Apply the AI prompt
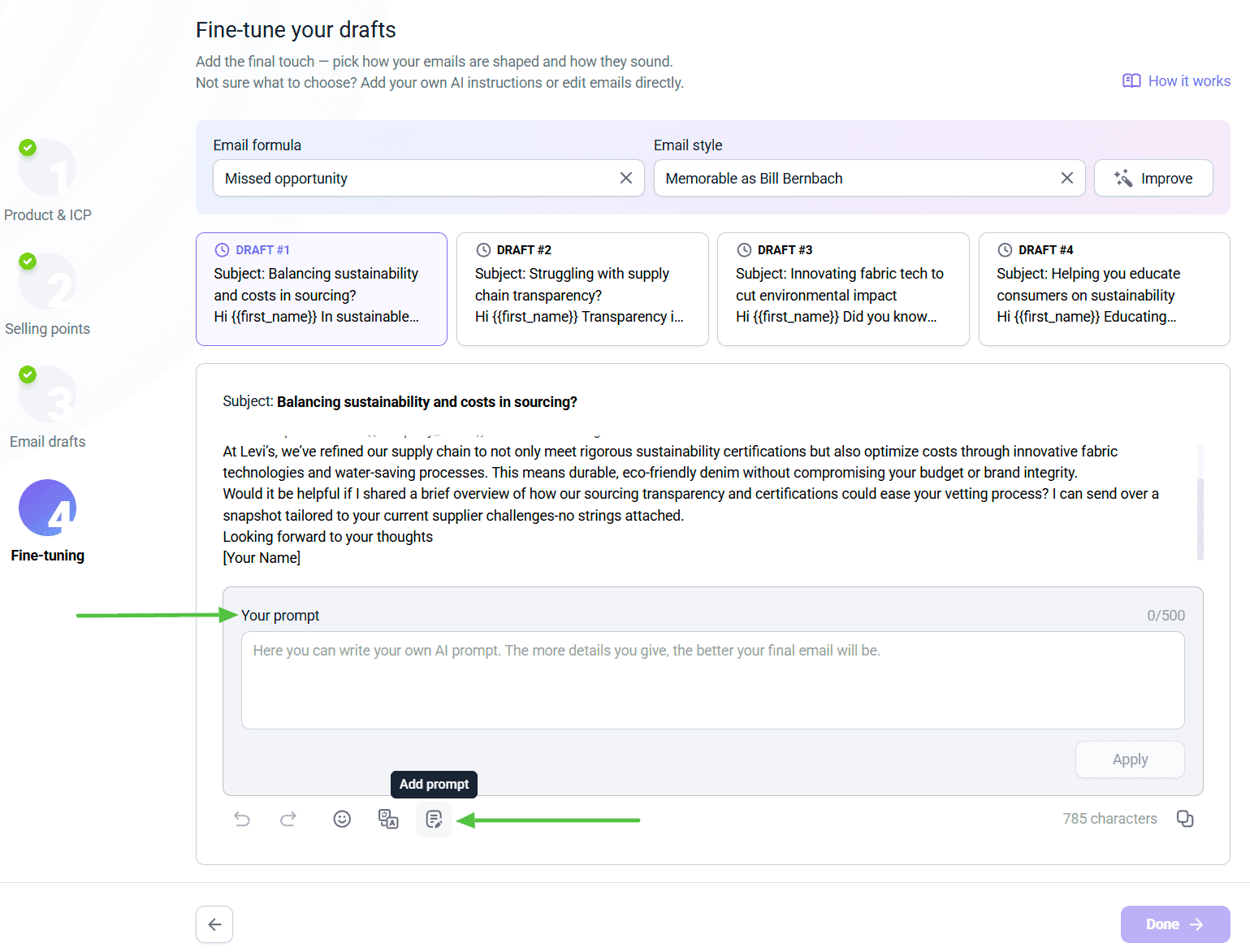 pos(1130,759)
